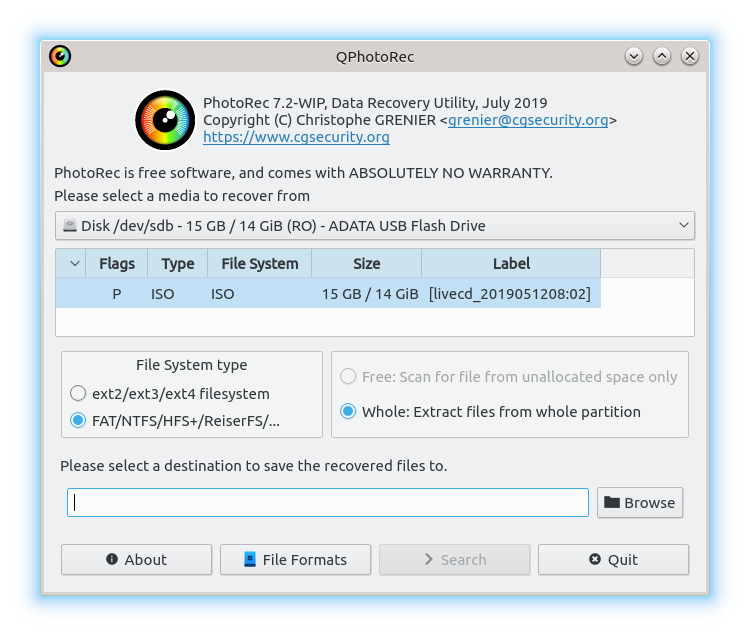
Task: Click the X circle icon on Quit button
Action: click(x=595, y=559)
